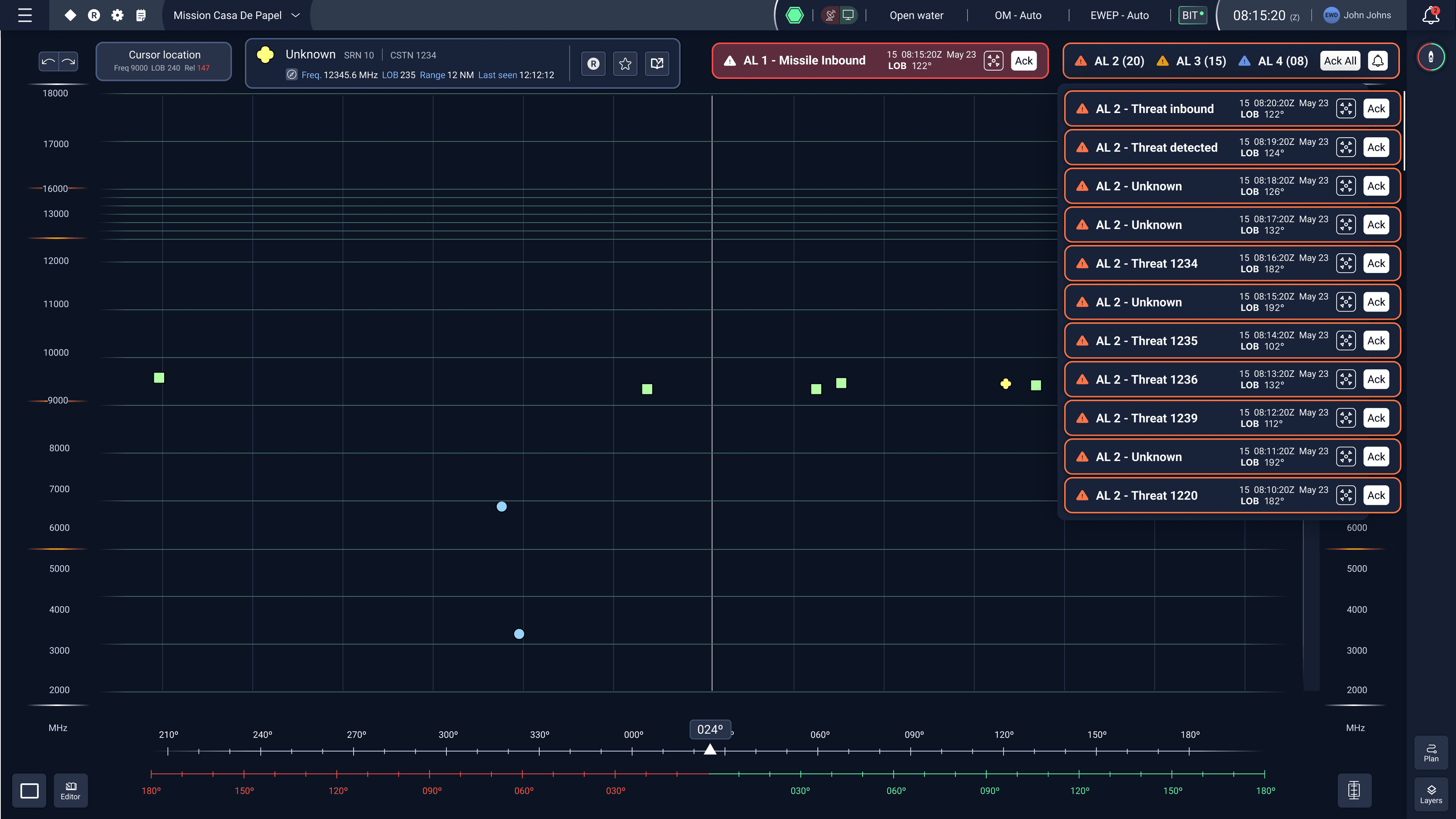Click the green hexagon status icon
1456x819 pixels.
794,15
